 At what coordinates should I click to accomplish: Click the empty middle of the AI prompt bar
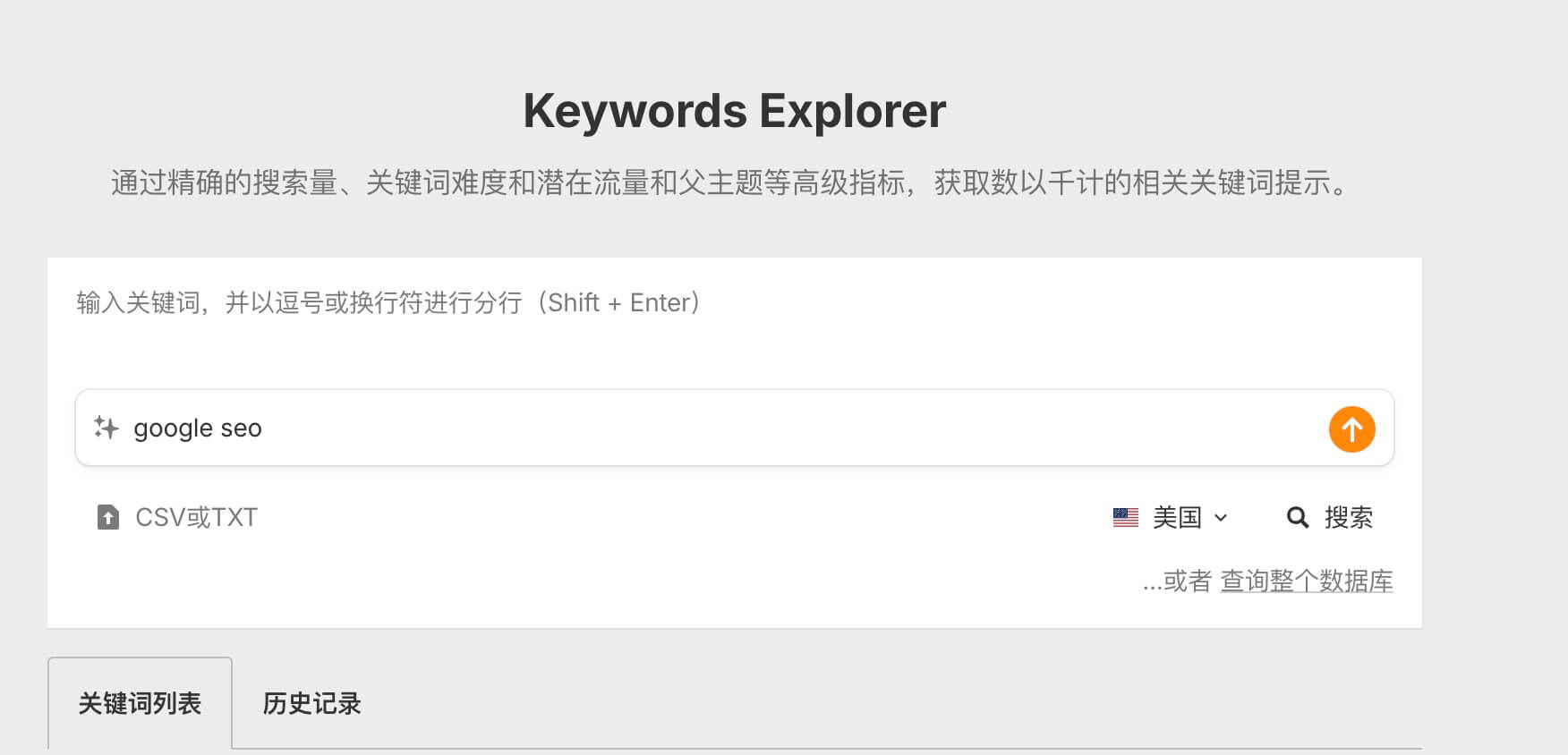[x=761, y=428]
